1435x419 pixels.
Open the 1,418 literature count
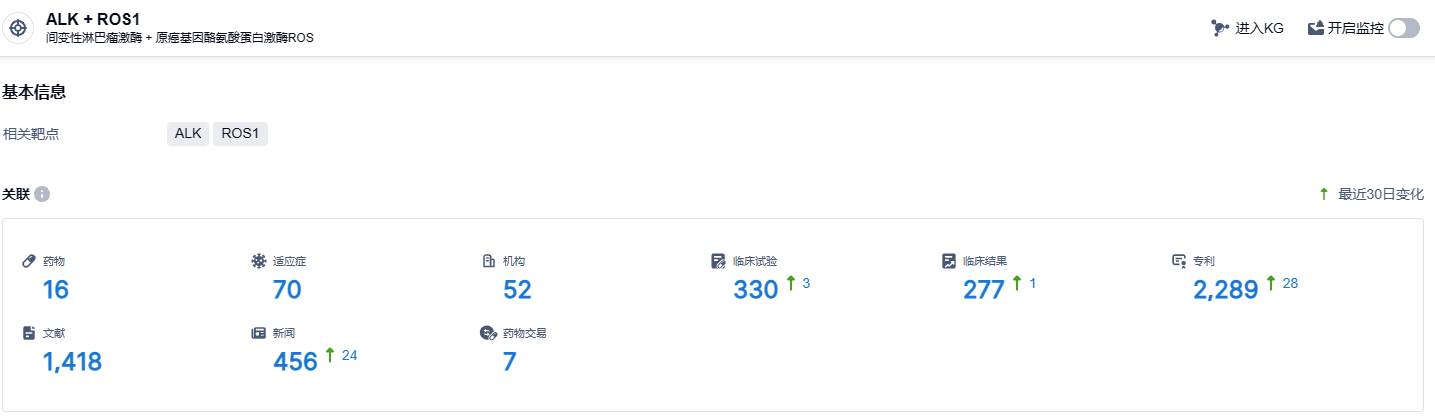click(x=72, y=362)
